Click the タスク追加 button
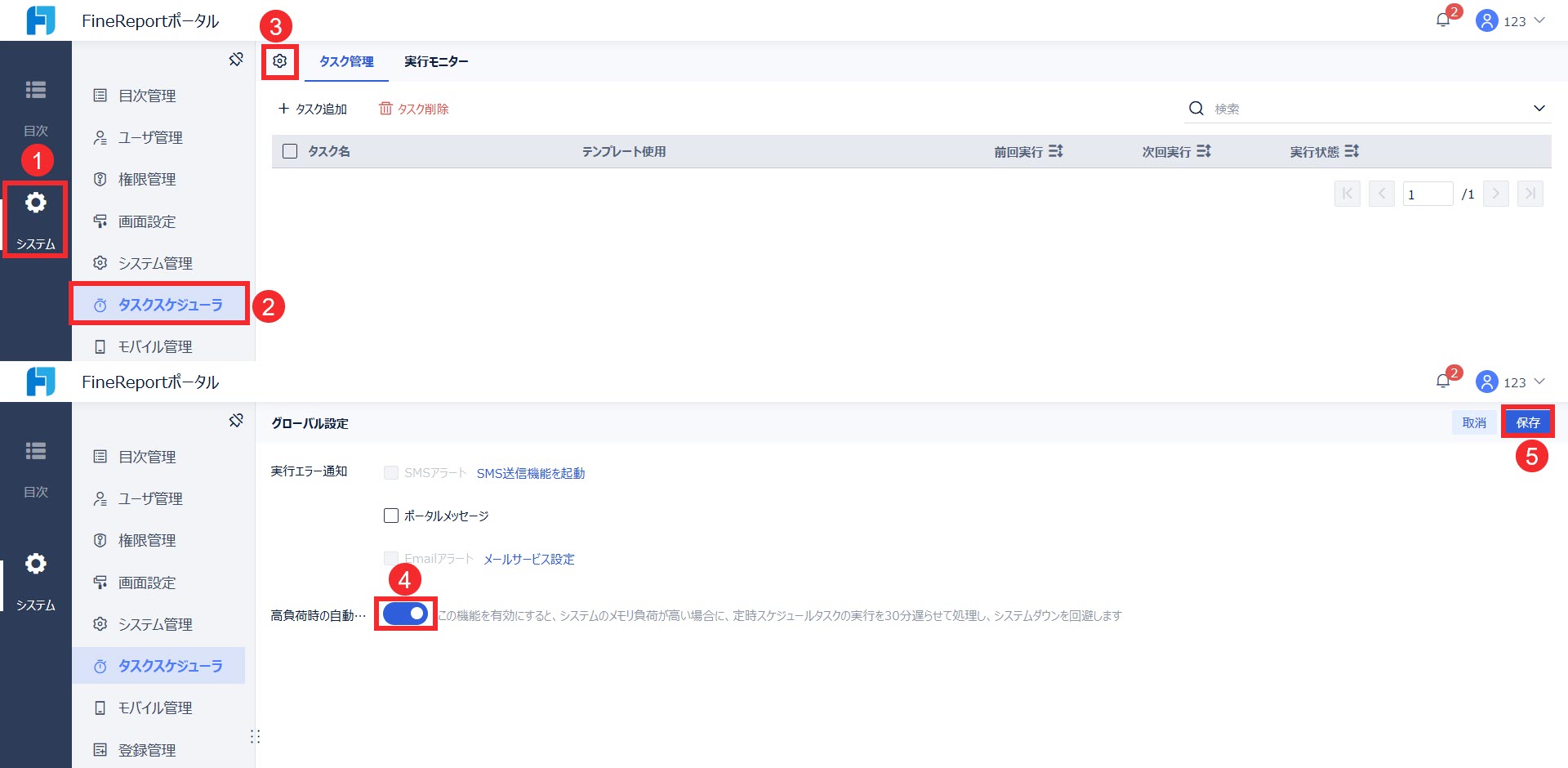The image size is (1568, 768). 313,109
